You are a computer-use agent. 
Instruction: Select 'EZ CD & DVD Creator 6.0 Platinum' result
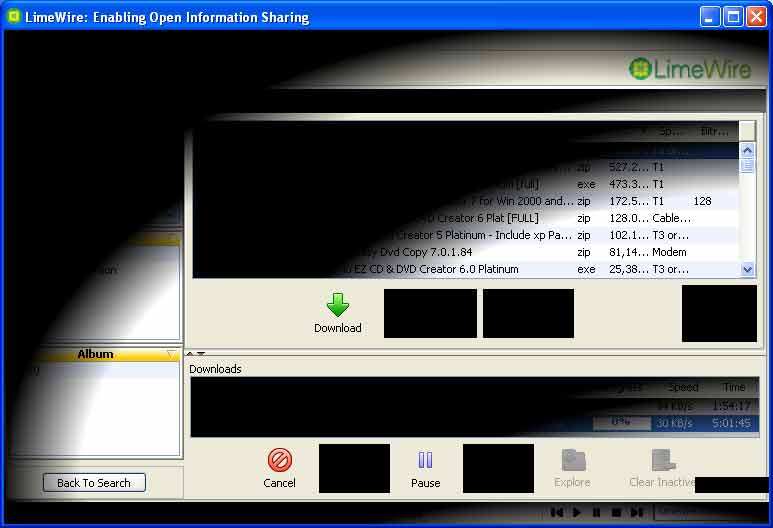click(466, 269)
